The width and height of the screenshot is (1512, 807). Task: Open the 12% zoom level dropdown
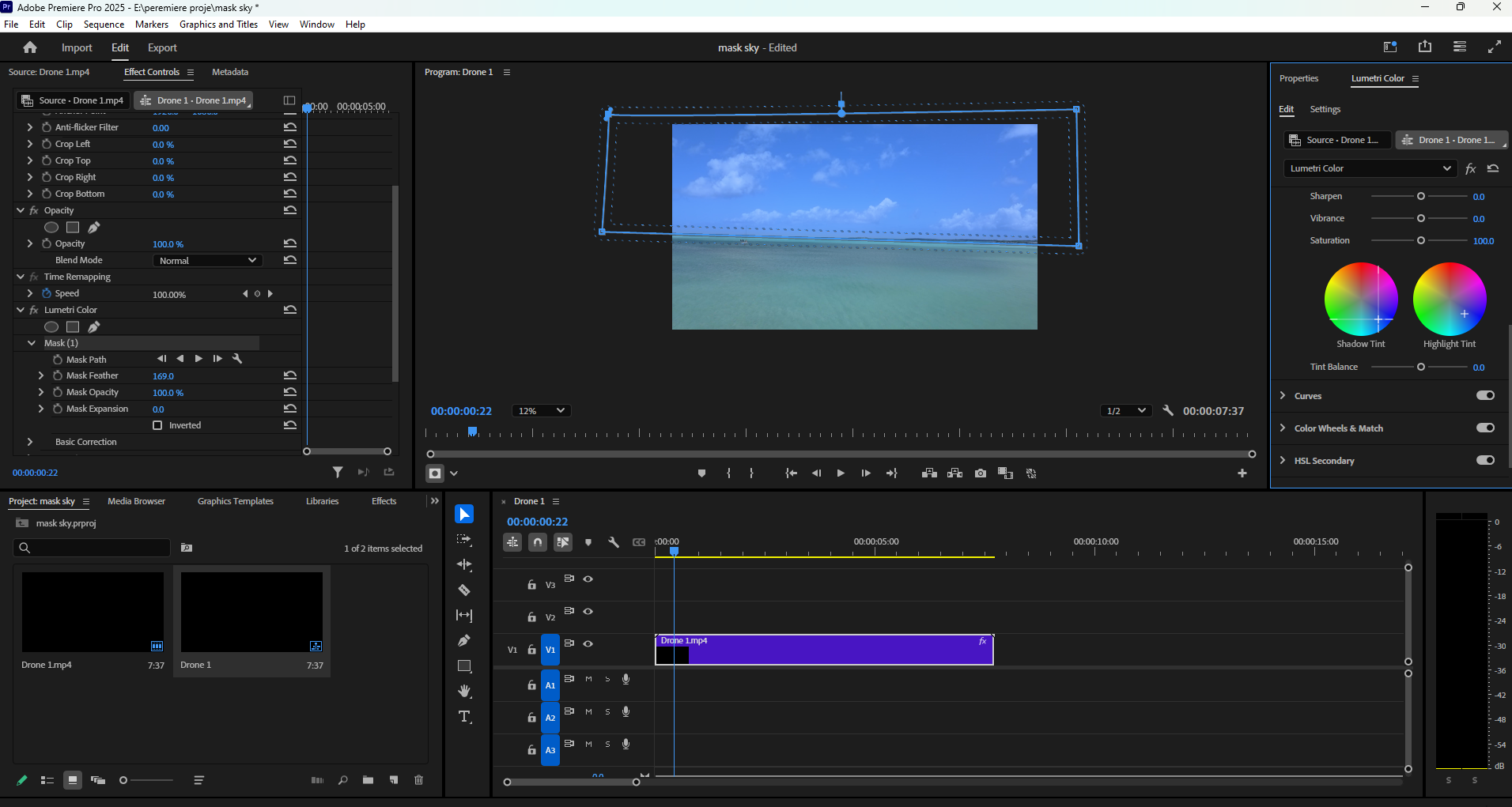tap(541, 410)
